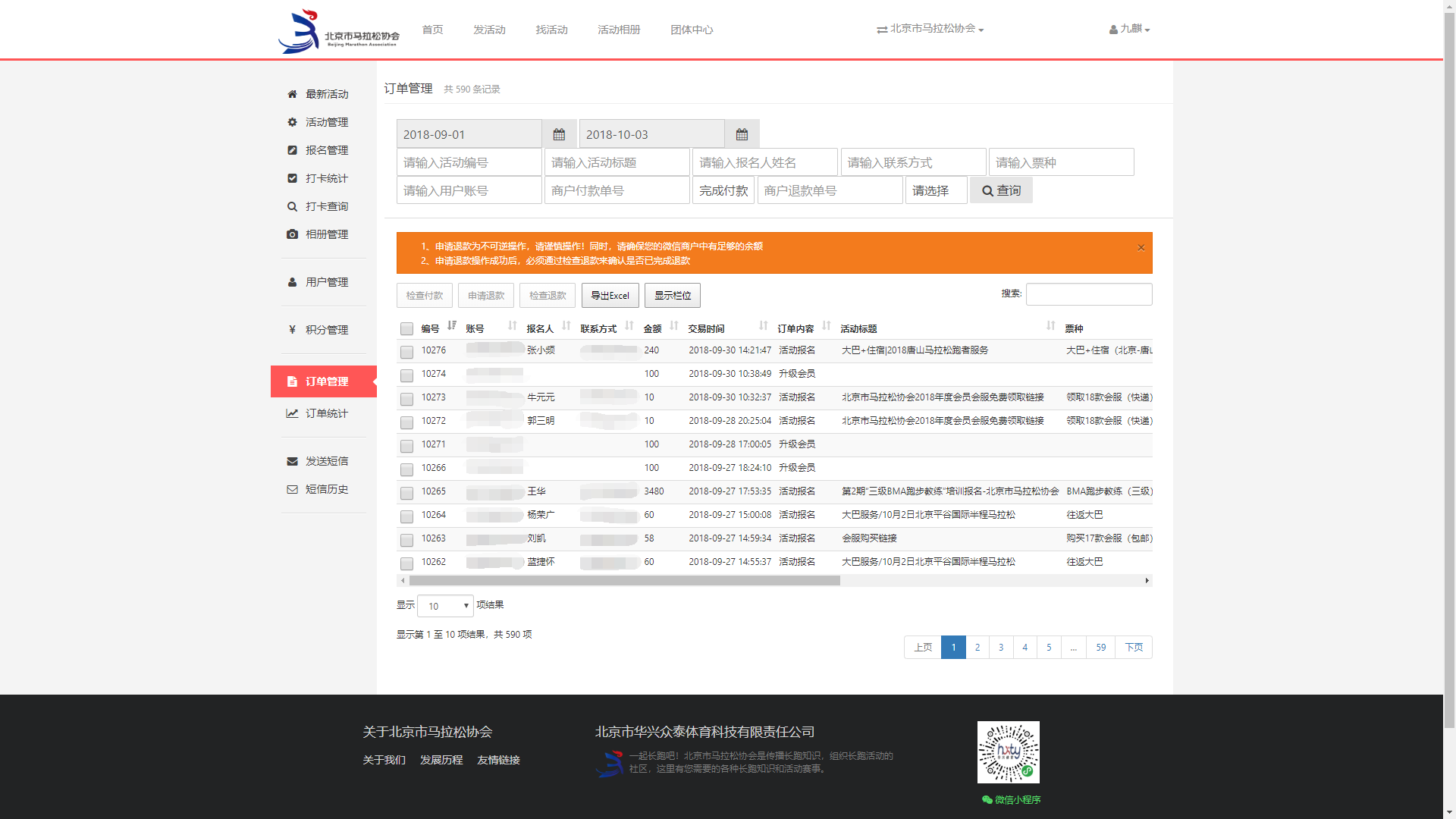Click the WeChat mini program QR code
The height and width of the screenshot is (819, 1456).
coord(1008,752)
